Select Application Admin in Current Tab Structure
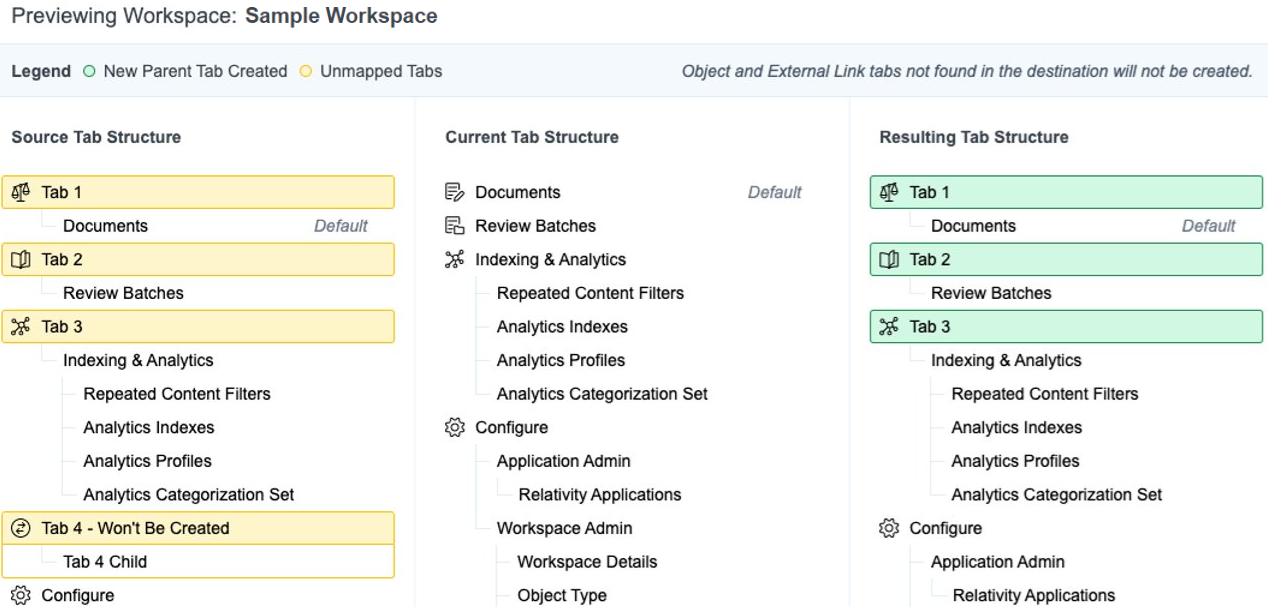Viewport: 1268px width, 607px height. [x=564, y=461]
